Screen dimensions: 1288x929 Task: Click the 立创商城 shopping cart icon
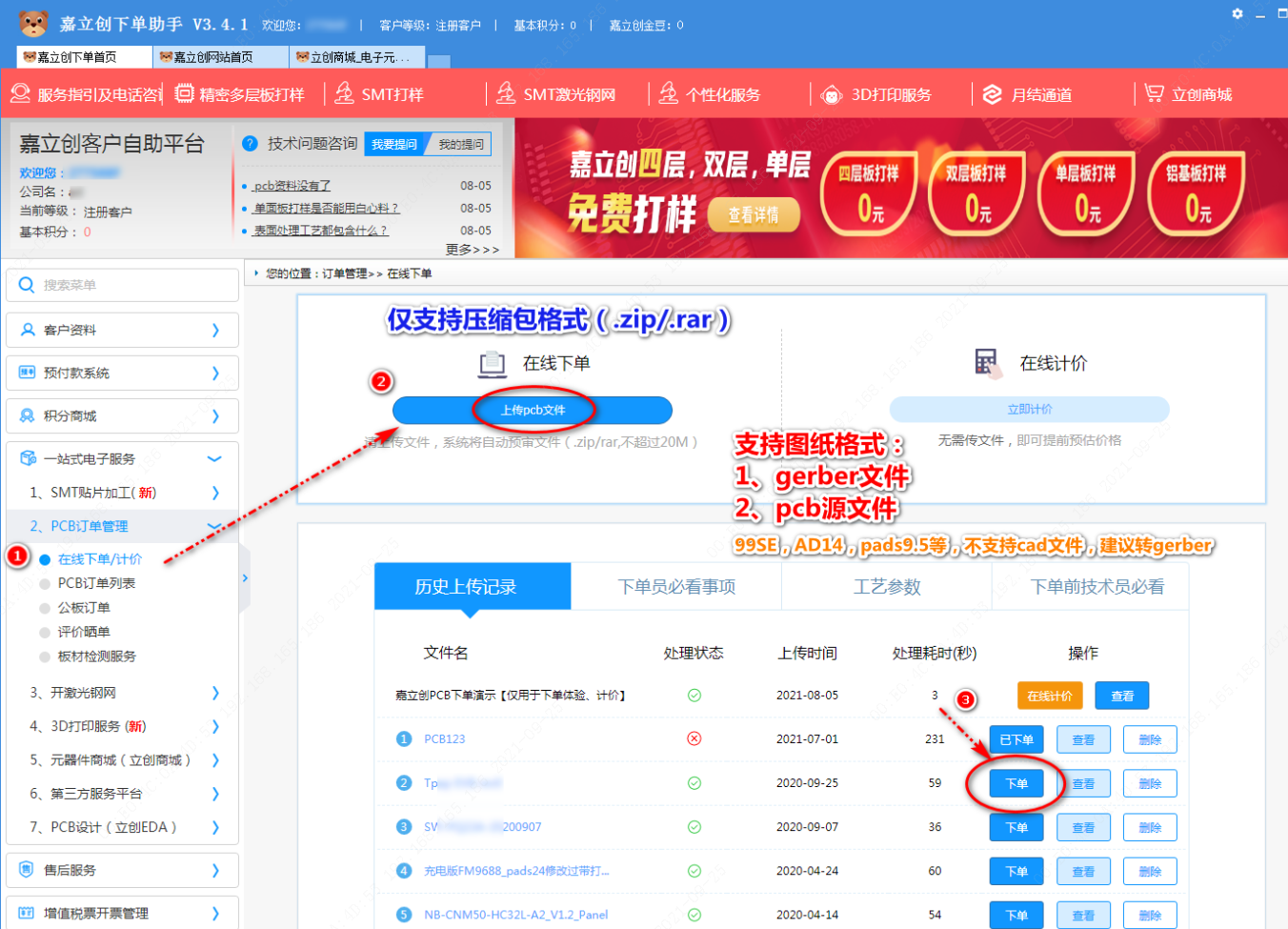(1154, 93)
